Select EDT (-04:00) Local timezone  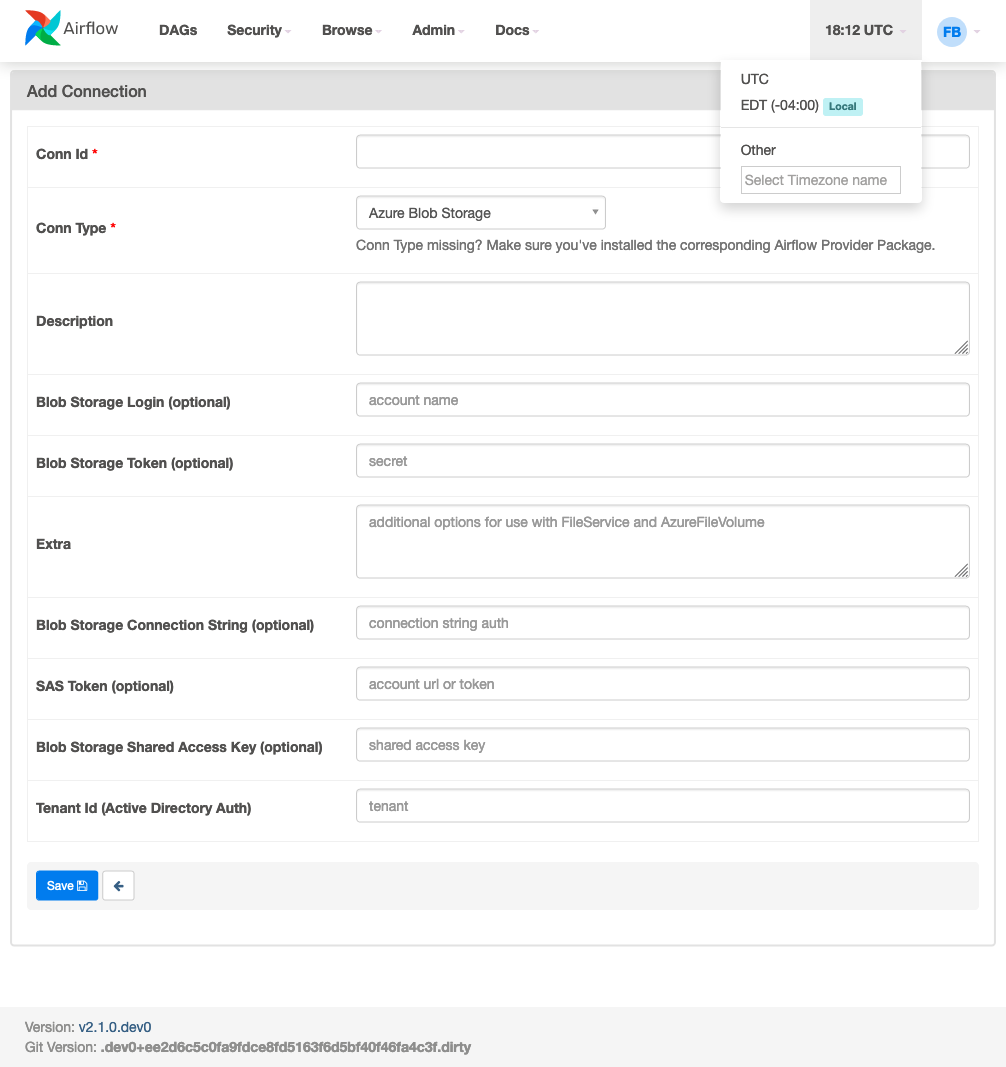[801, 105]
